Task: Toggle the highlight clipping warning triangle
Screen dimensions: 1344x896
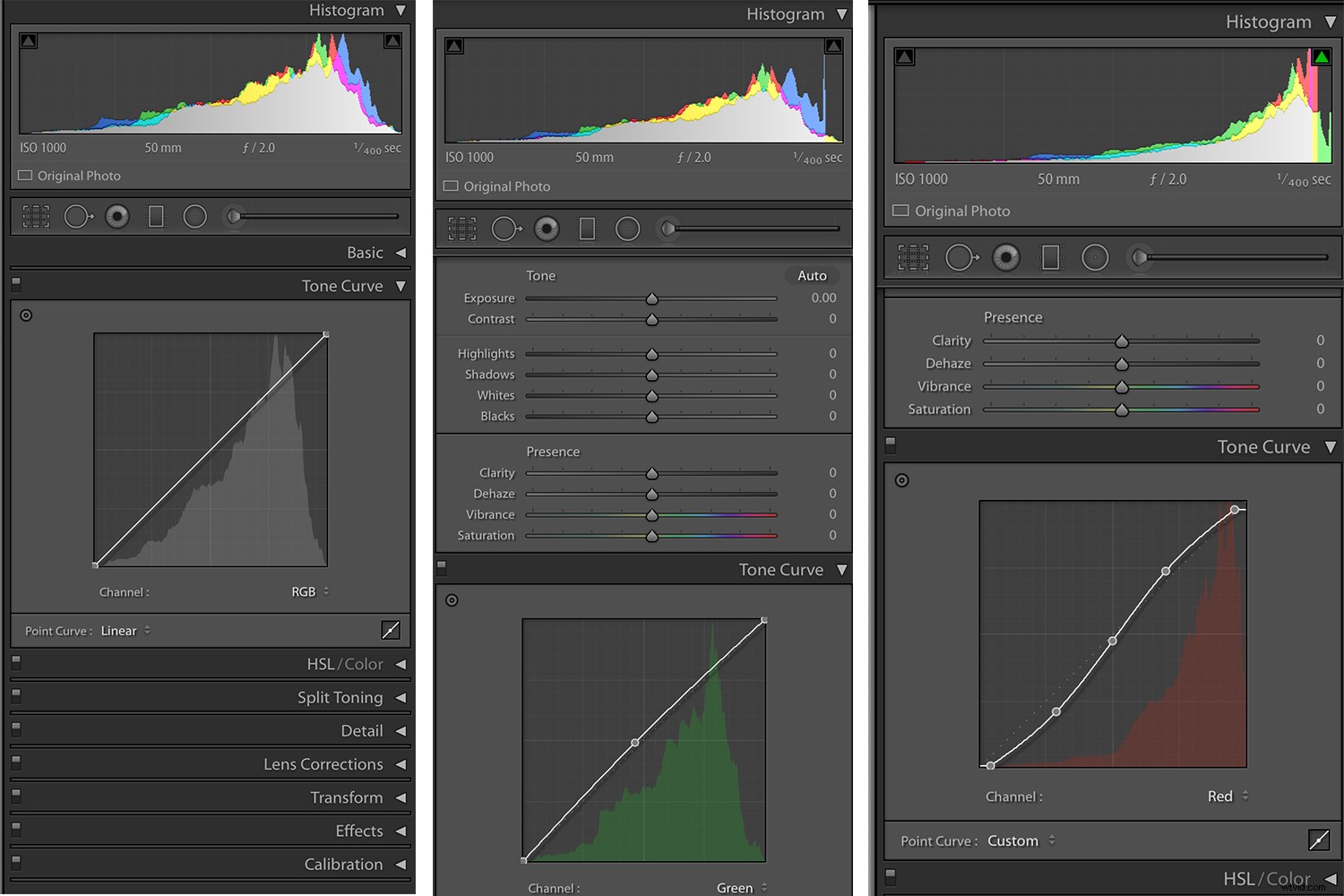Action: 392,41
